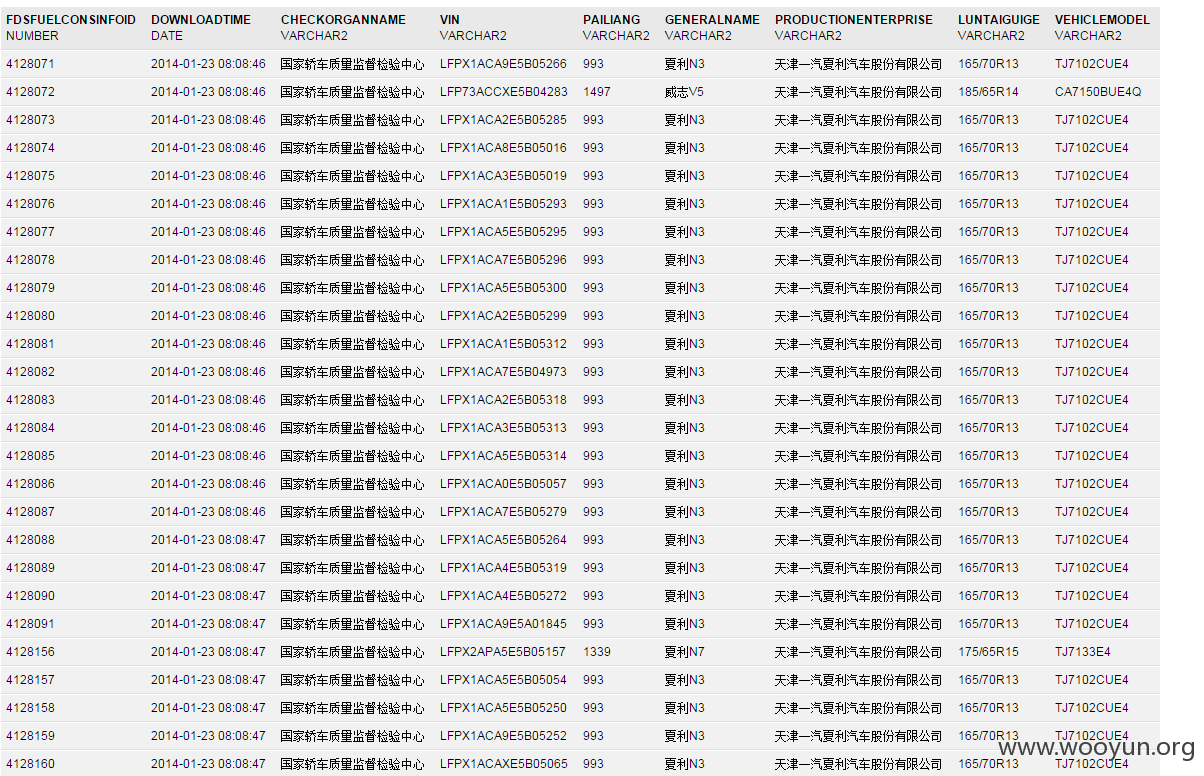
Task: Click VIN LFPX1ACA1E5B05293
Action: (503, 204)
